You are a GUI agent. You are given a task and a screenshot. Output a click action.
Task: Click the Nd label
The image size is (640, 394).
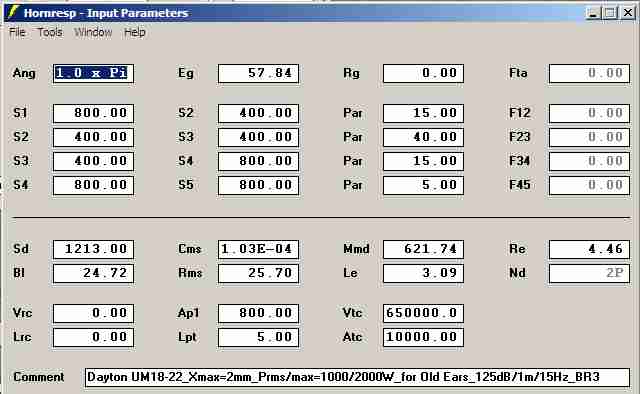(517, 273)
